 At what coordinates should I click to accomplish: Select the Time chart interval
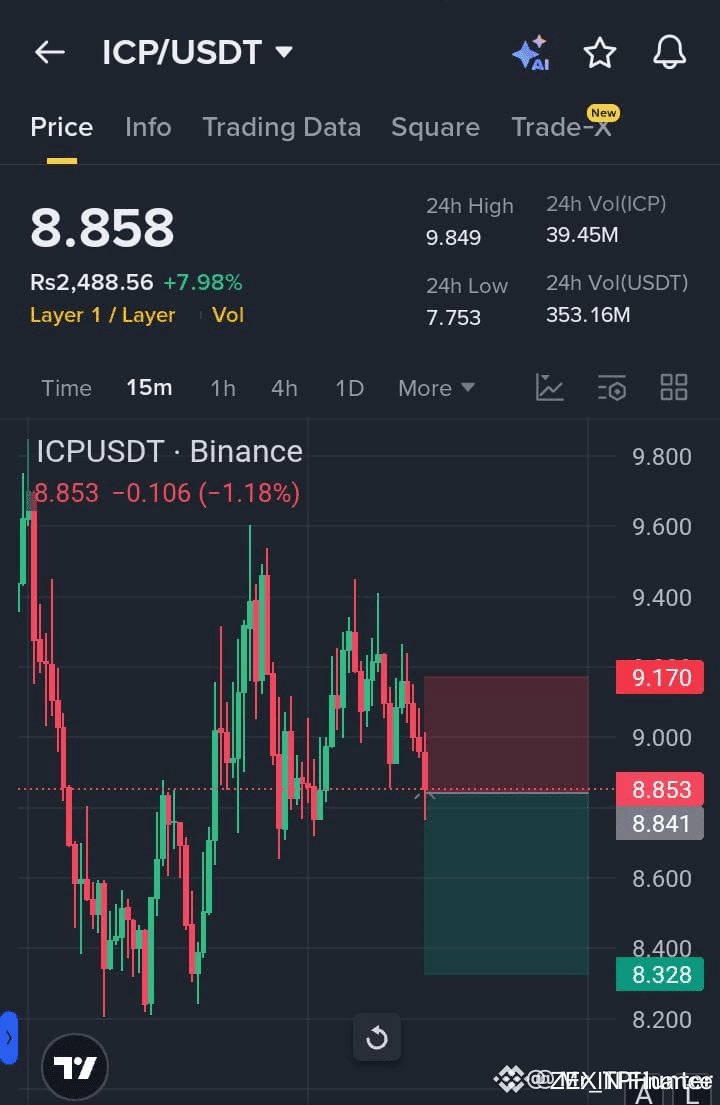66,388
